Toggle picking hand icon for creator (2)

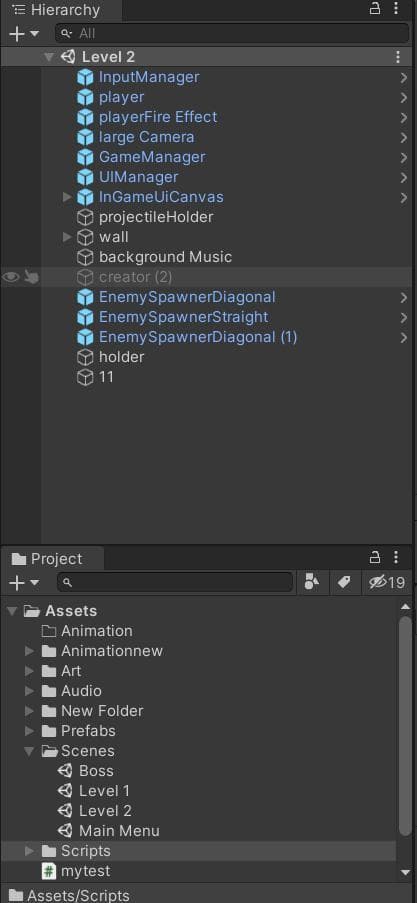pyautogui.click(x=31, y=277)
